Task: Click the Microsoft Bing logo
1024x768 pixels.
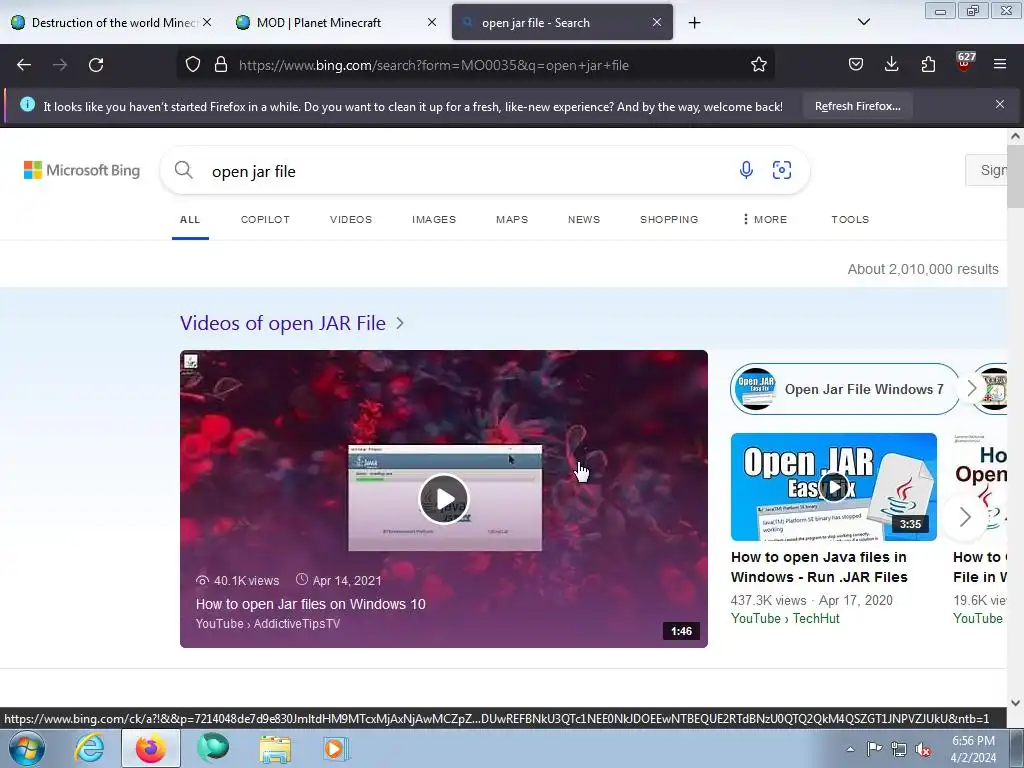Action: (x=82, y=170)
